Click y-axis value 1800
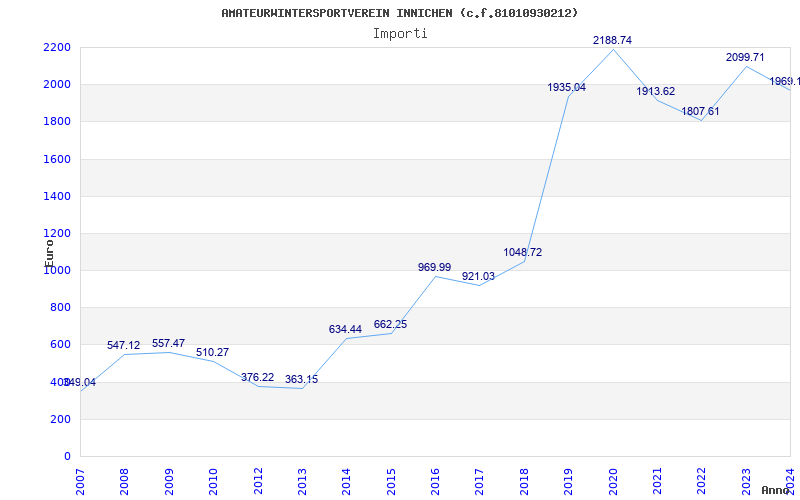800x500 pixels. tap(58, 122)
